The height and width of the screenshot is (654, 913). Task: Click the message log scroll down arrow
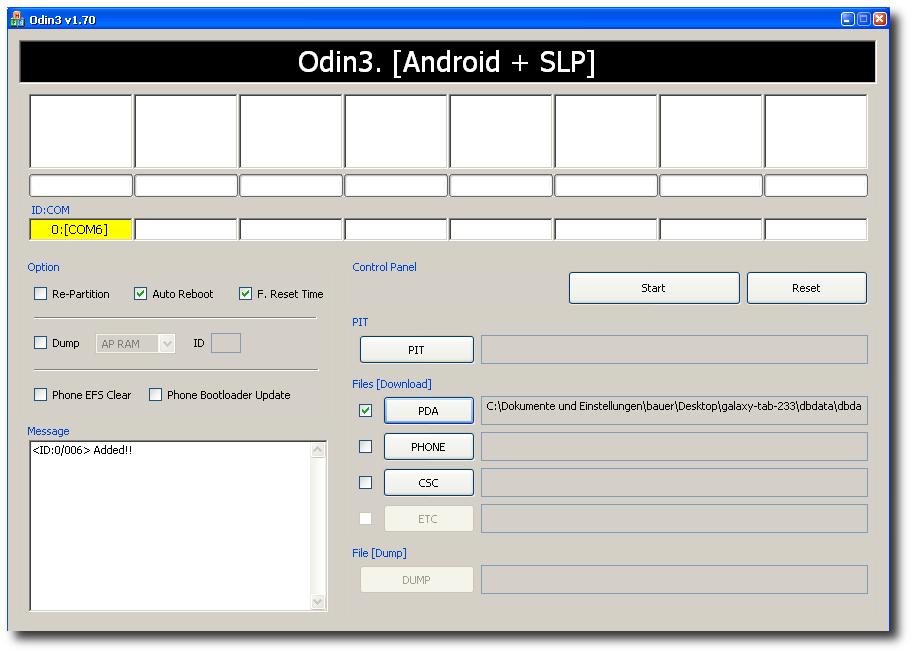tap(318, 602)
